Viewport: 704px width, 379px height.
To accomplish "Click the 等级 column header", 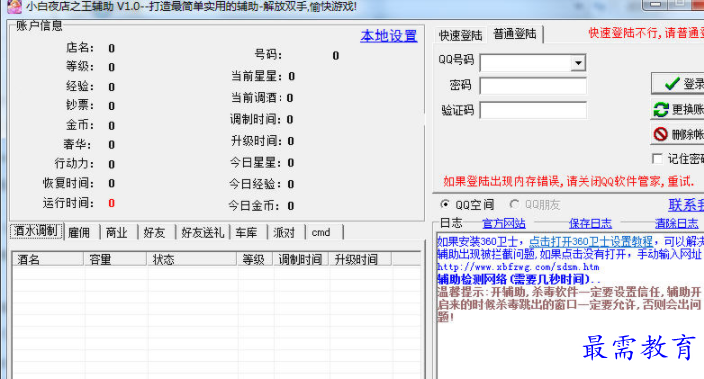I will [x=255, y=259].
